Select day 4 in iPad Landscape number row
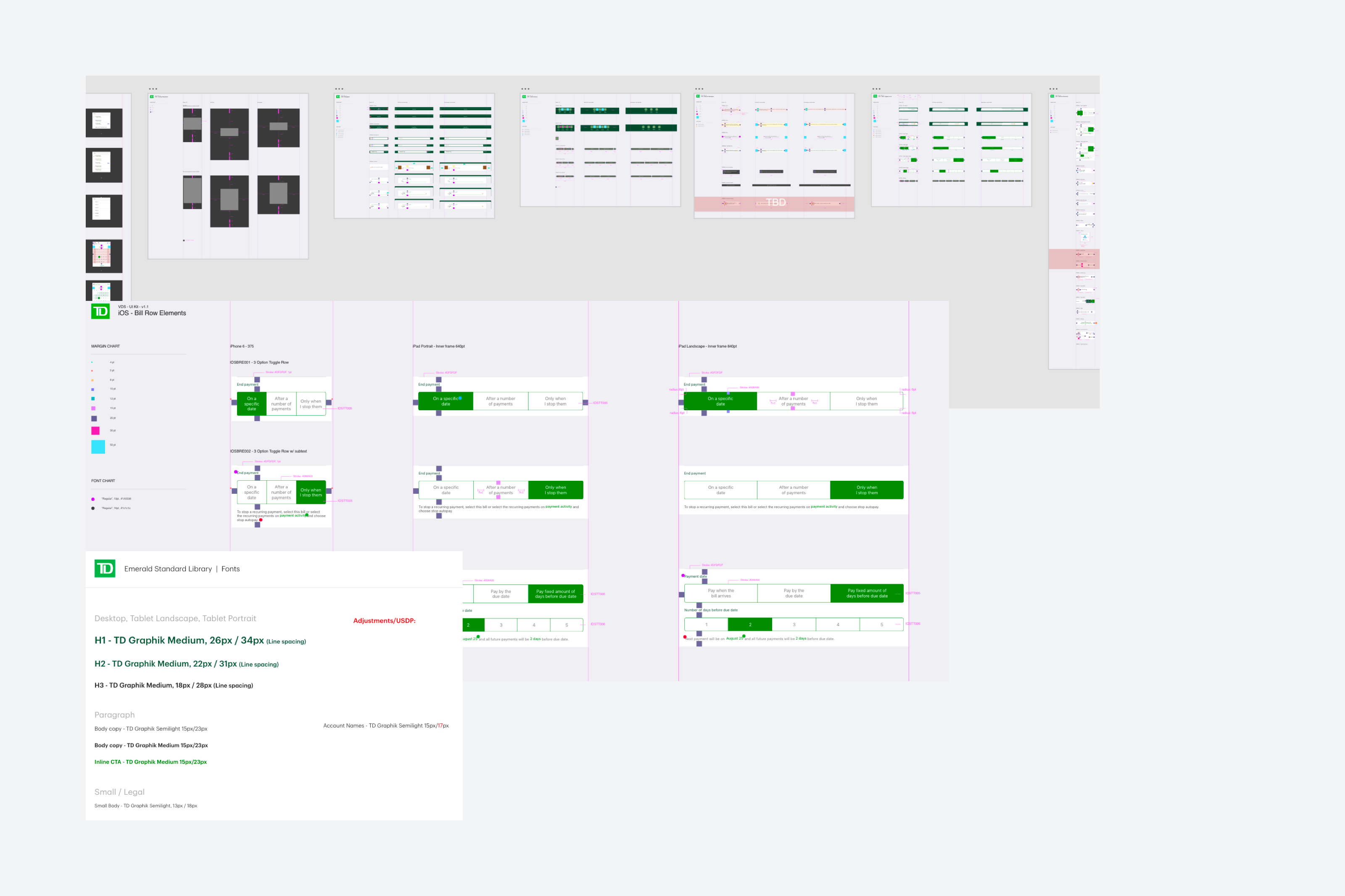Viewport: 1345px width, 896px height. pos(838,625)
